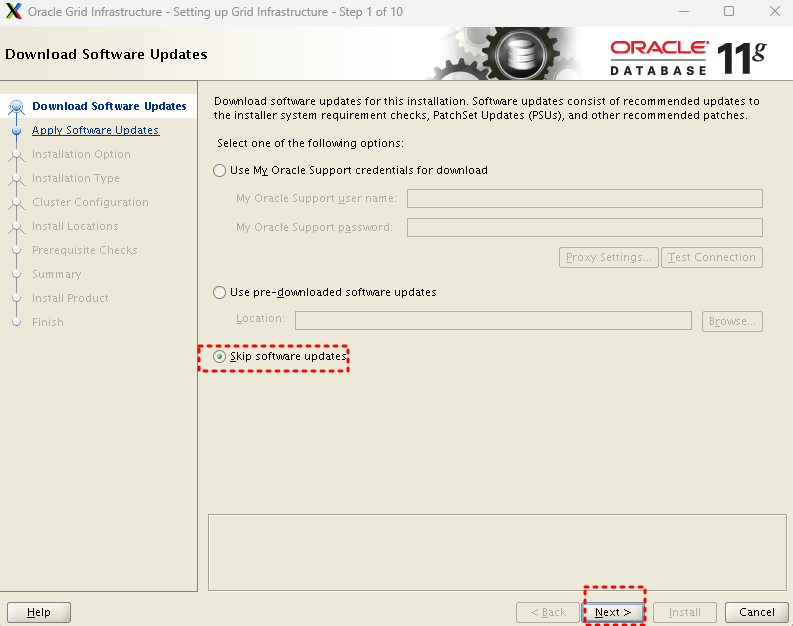This screenshot has height=626, width=793.
Task: Click the current-step bullet icon beside Download Software Updates
Action: 17,107
